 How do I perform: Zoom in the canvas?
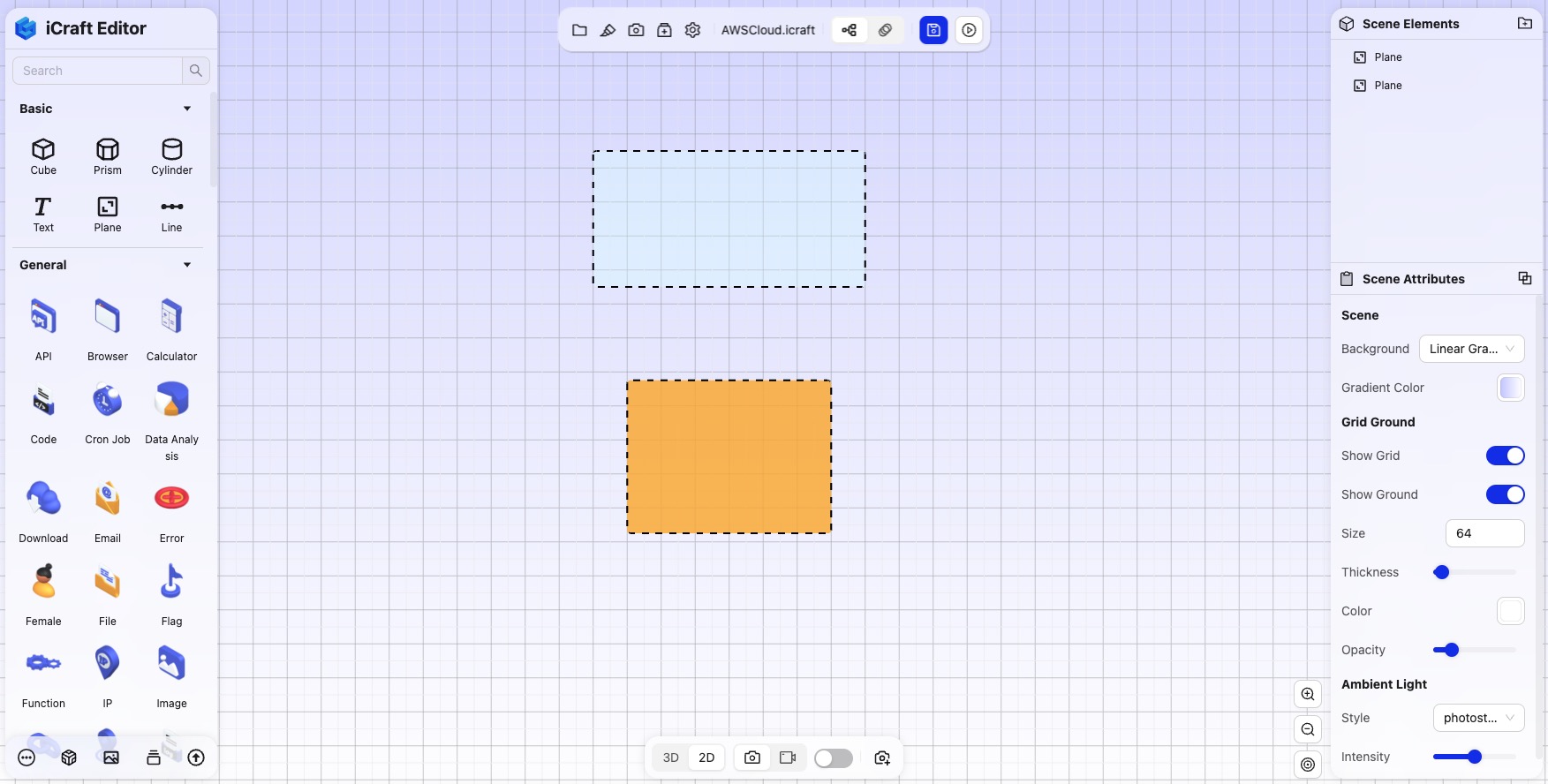pos(1308,694)
